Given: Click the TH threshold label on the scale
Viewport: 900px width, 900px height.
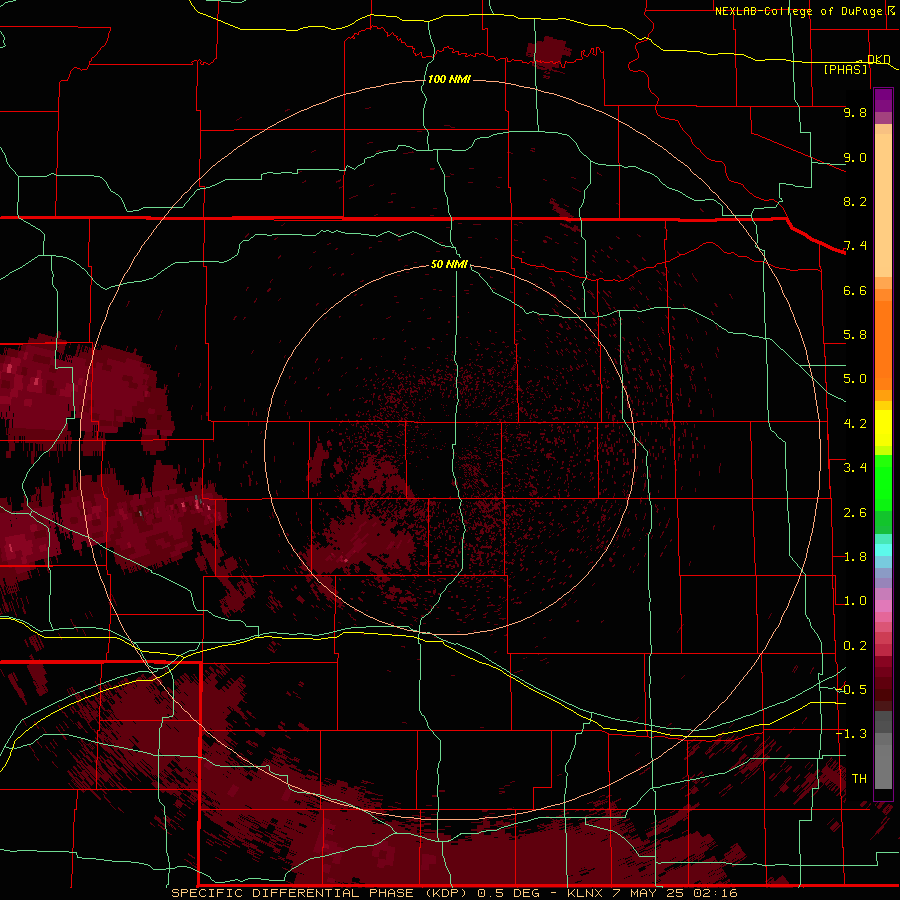Looking at the screenshot, I should [859, 779].
